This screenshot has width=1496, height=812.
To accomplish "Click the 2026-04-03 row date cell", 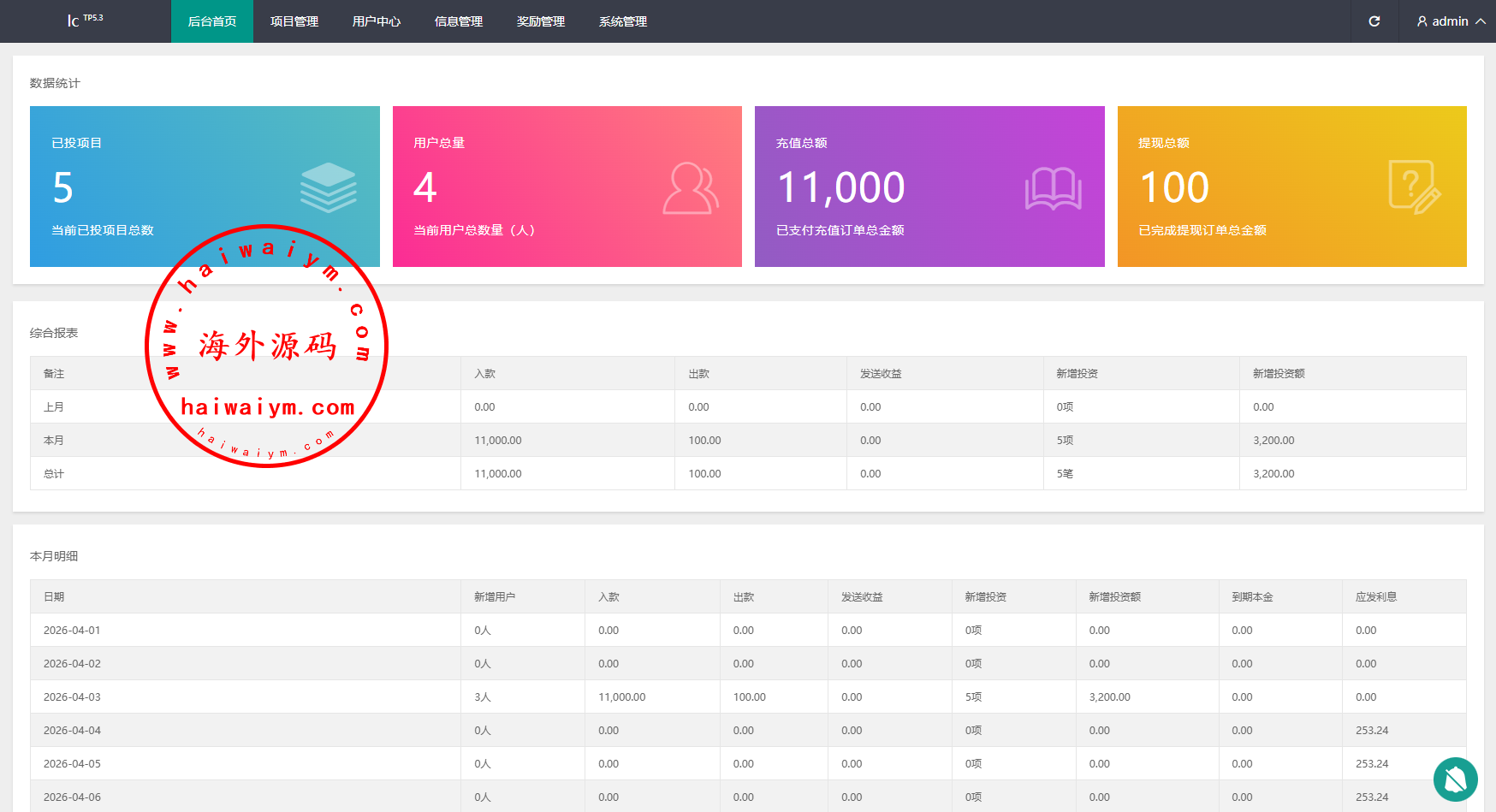I will point(72,697).
